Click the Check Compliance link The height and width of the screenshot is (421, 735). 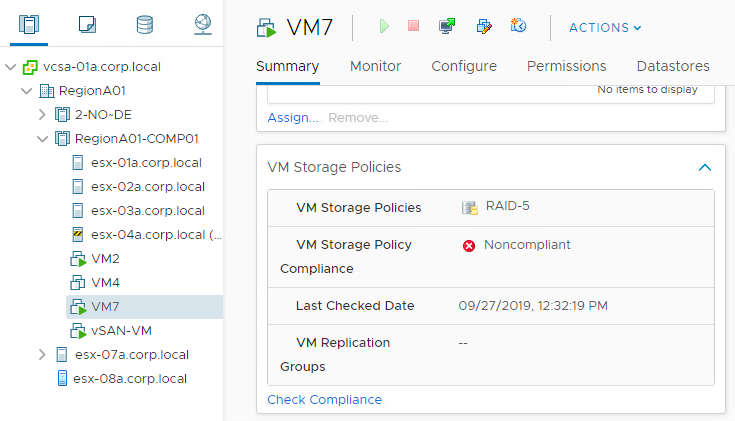click(324, 399)
